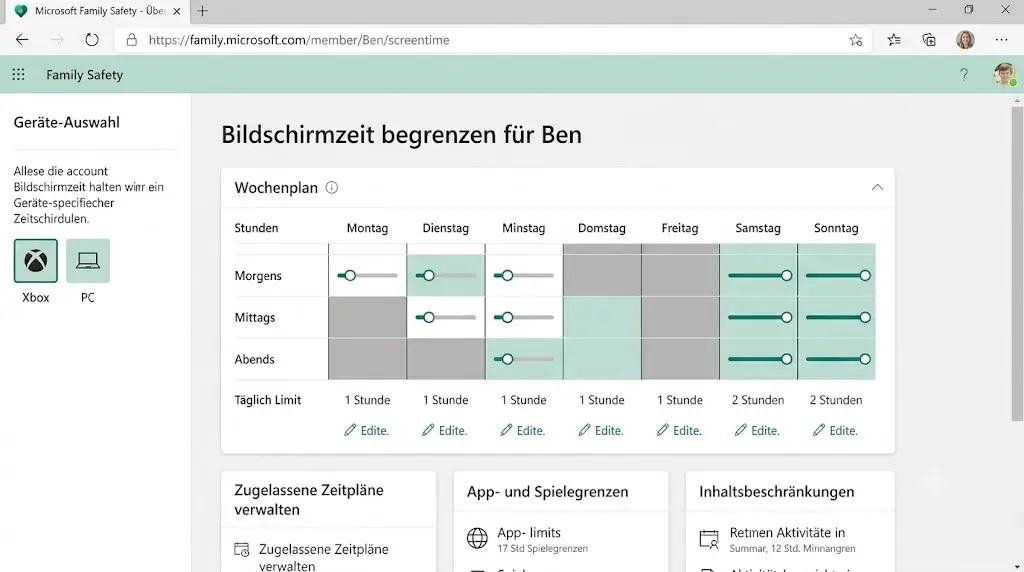Adjust Sonntag Abends slider
The width and height of the screenshot is (1024, 572).
click(x=839, y=359)
